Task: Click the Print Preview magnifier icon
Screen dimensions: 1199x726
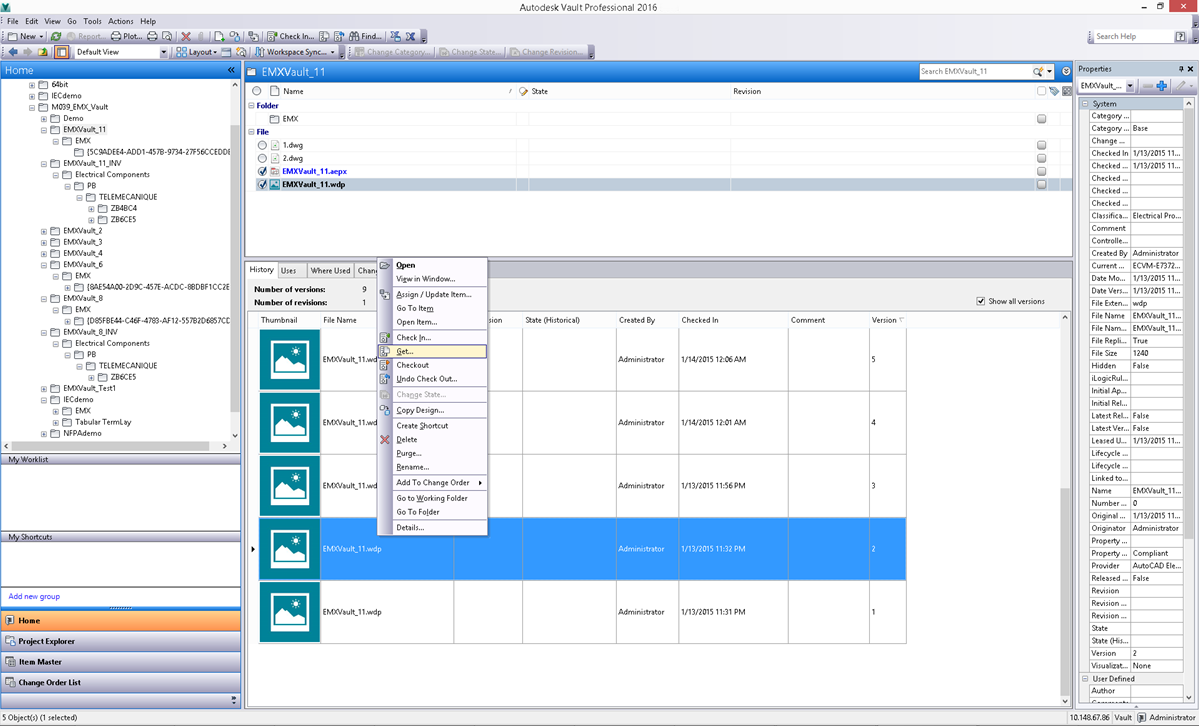Action: click(x=167, y=36)
